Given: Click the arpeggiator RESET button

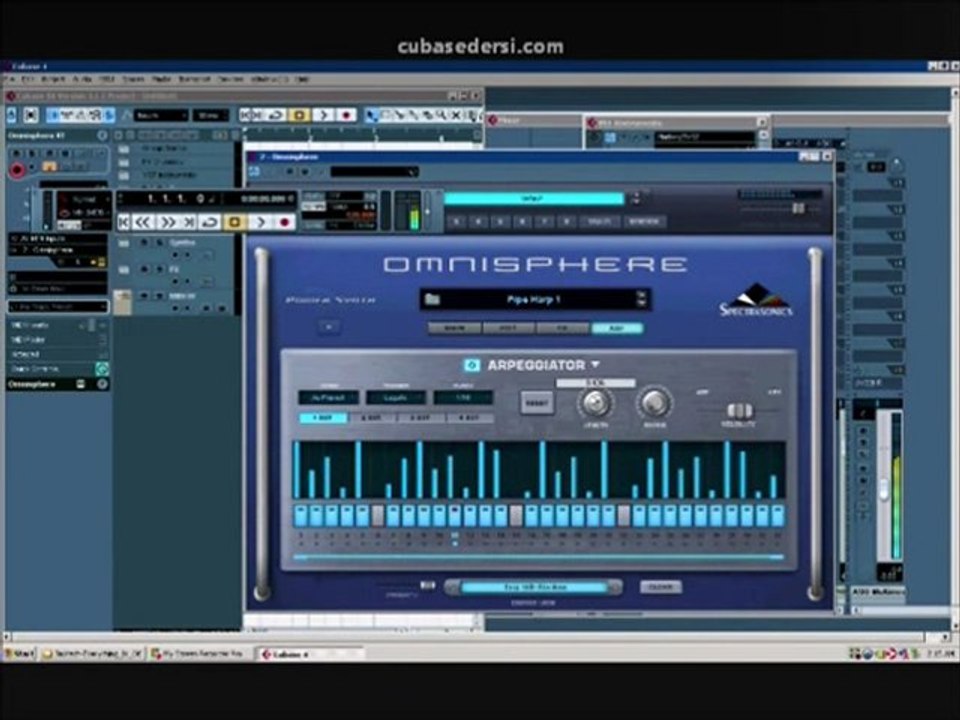Looking at the screenshot, I should (x=537, y=403).
